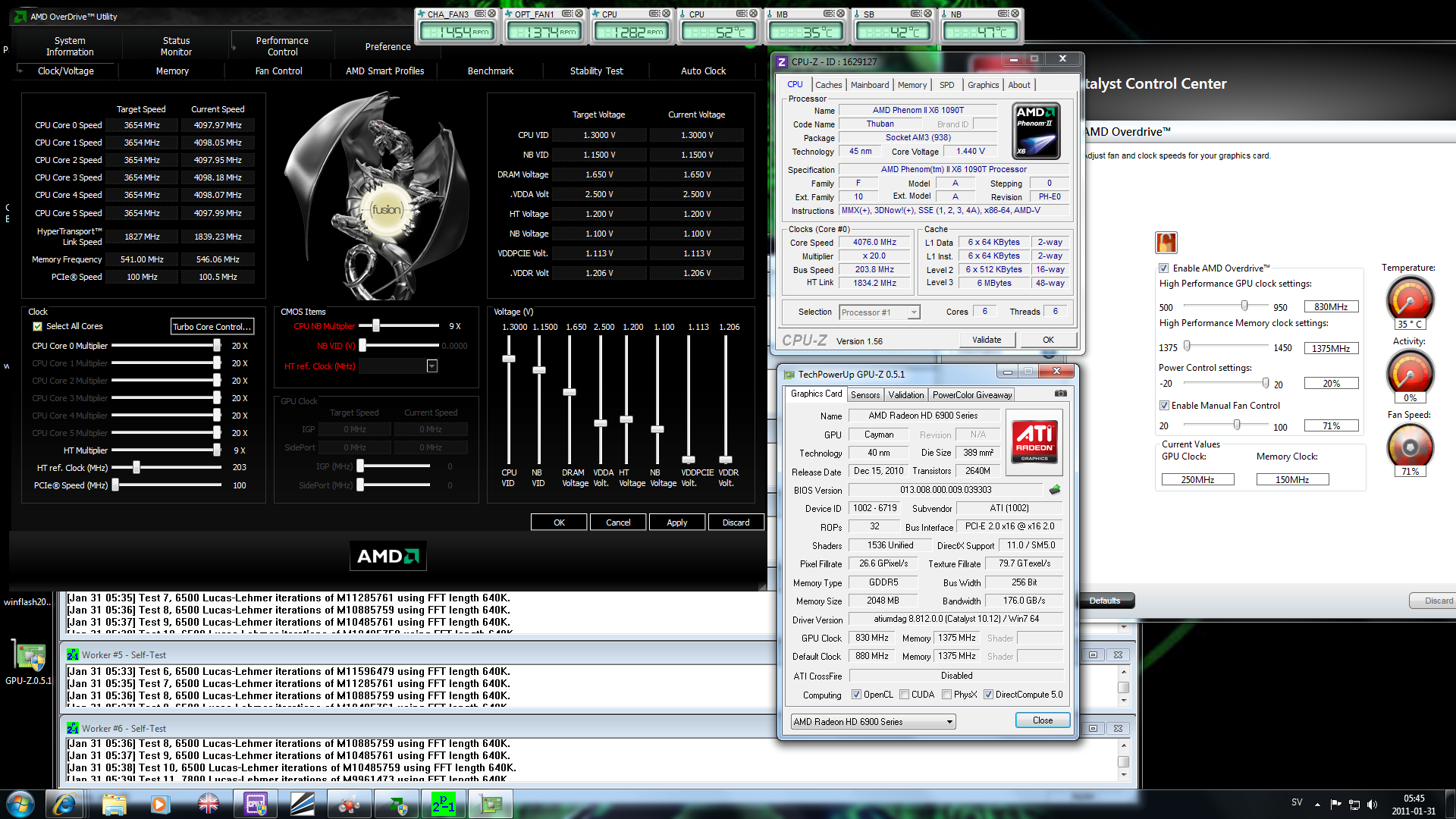Viewport: 1456px width, 819px height.
Task: Click the Overdrive graphics icon in Catalyst
Action: 1166,243
